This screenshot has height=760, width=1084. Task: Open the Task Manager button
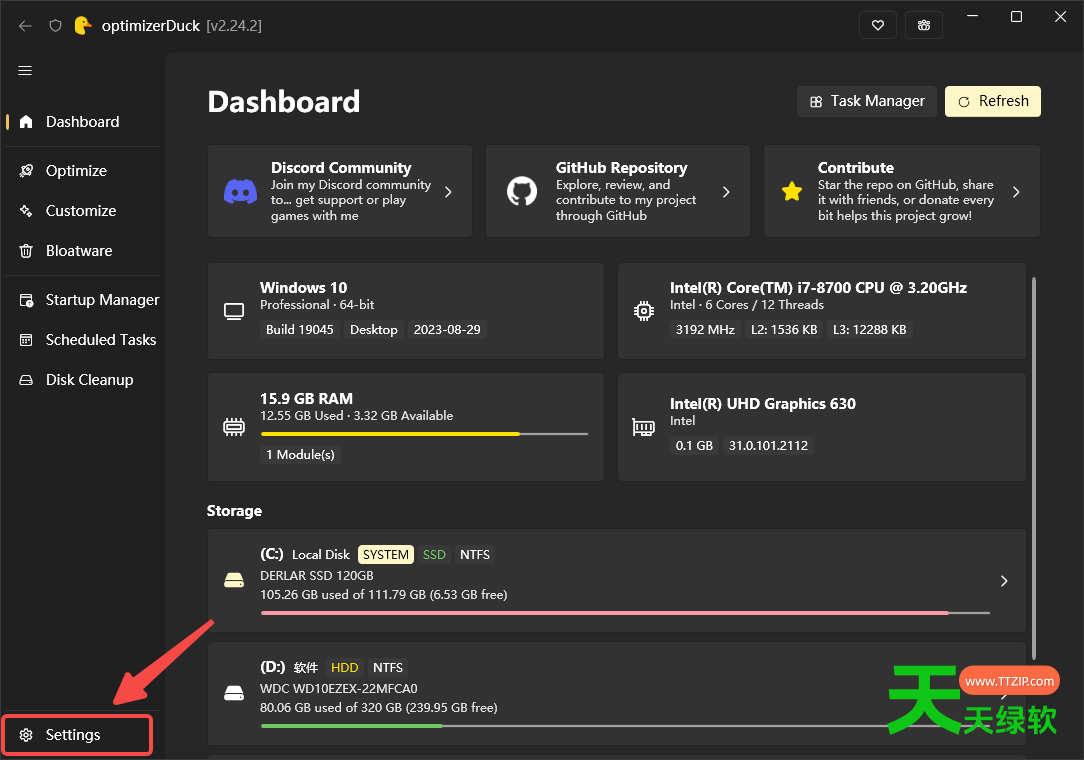pos(867,102)
